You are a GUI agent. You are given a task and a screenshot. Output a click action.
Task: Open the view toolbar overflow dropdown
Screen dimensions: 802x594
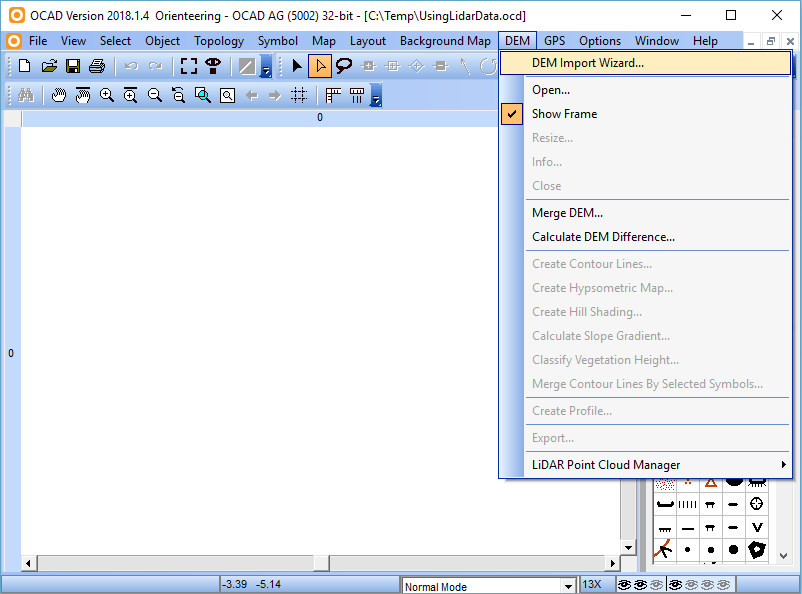(x=376, y=96)
